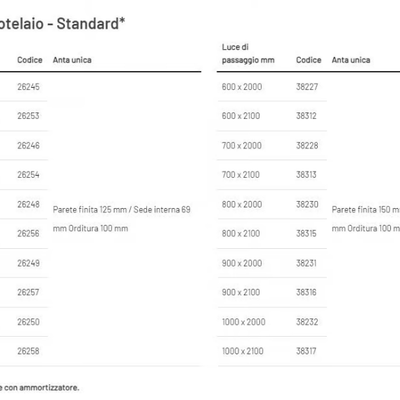The image size is (400, 400).
Task: Click right table 'Codice' column header
Action: 309,60
